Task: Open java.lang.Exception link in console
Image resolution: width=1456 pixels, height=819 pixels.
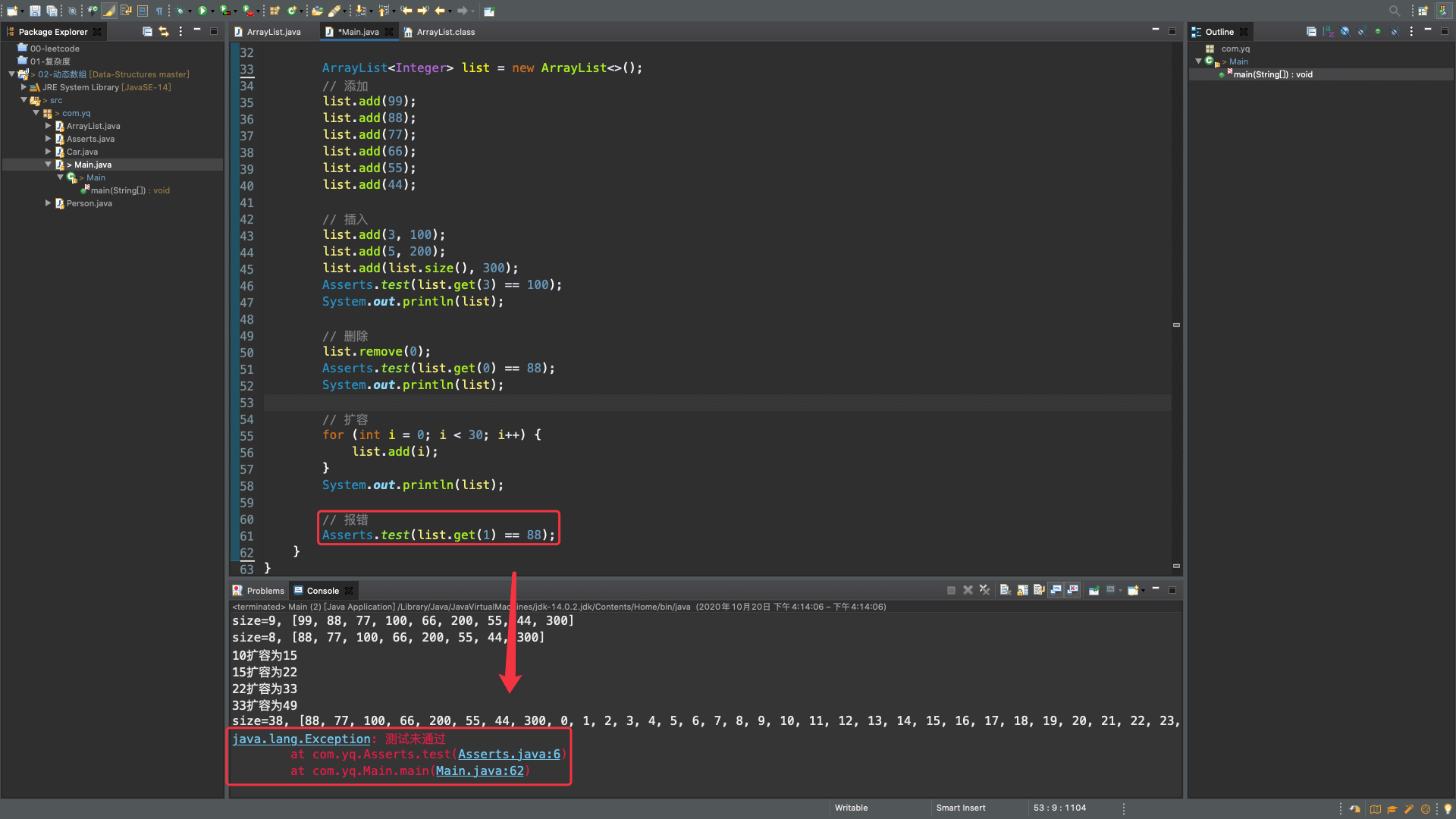Action: [301, 739]
